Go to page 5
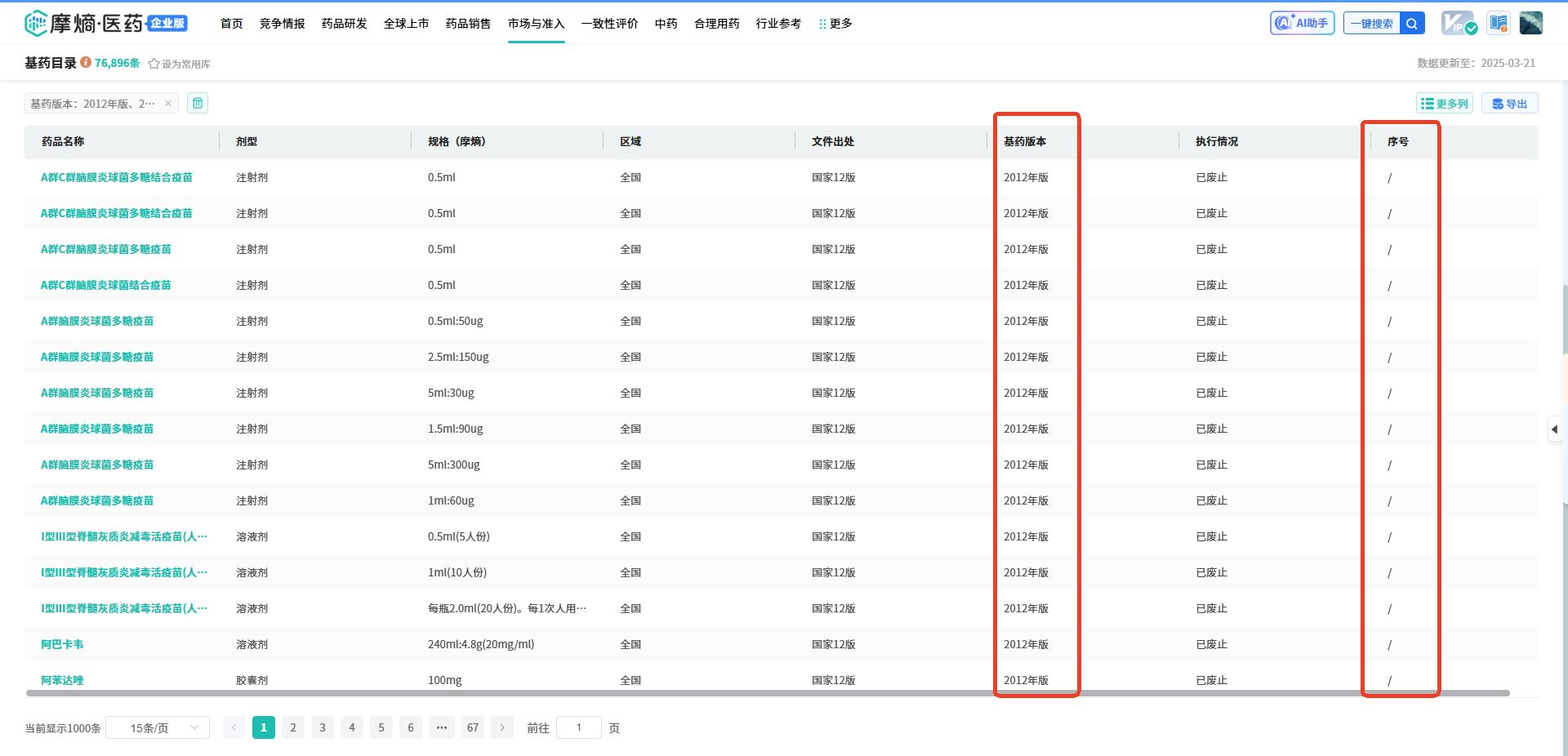 pyautogui.click(x=381, y=727)
